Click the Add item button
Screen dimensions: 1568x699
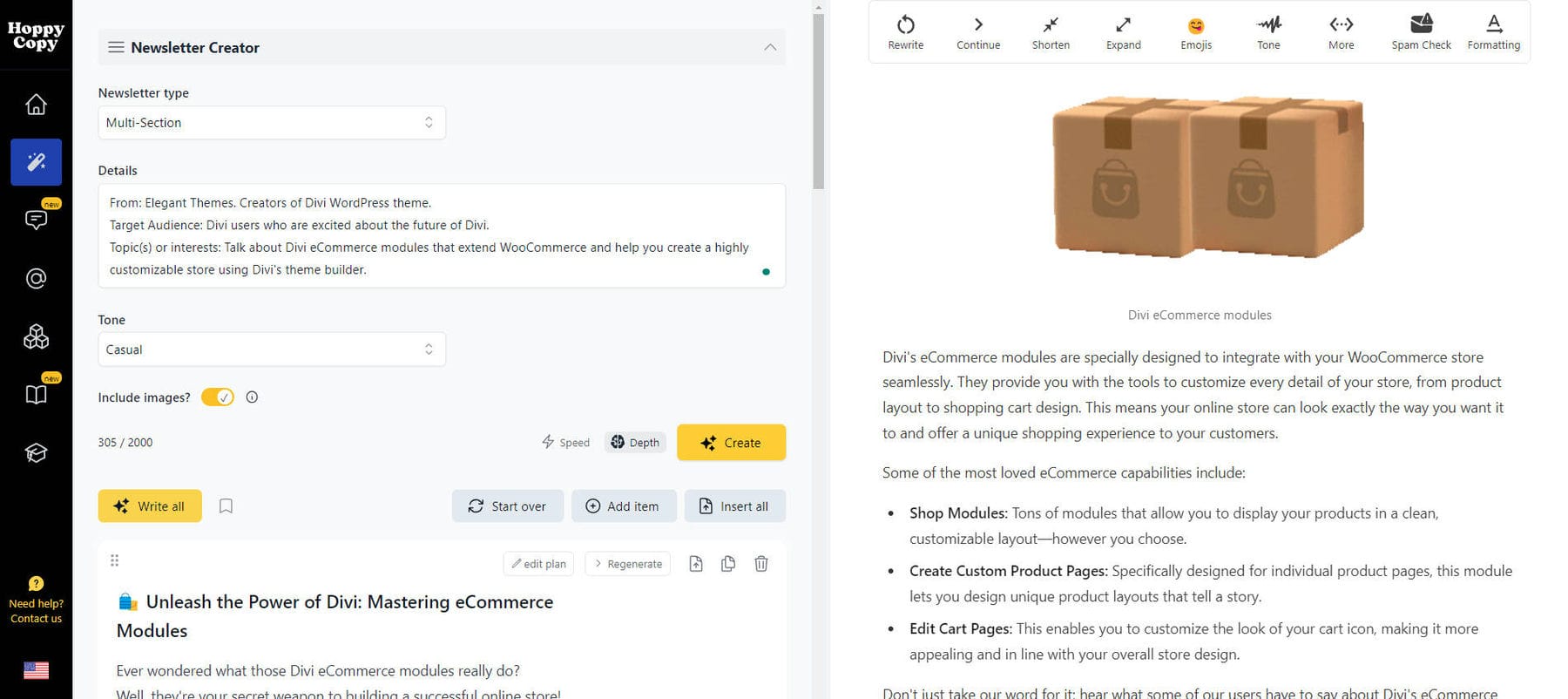(x=624, y=506)
